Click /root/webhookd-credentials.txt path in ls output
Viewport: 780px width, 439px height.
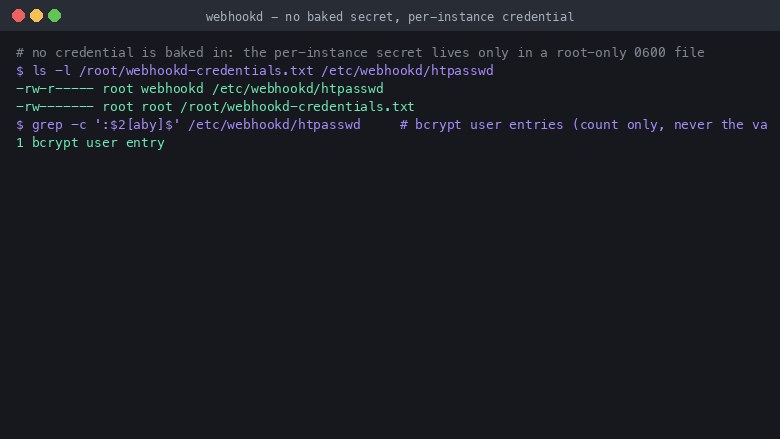[297, 106]
